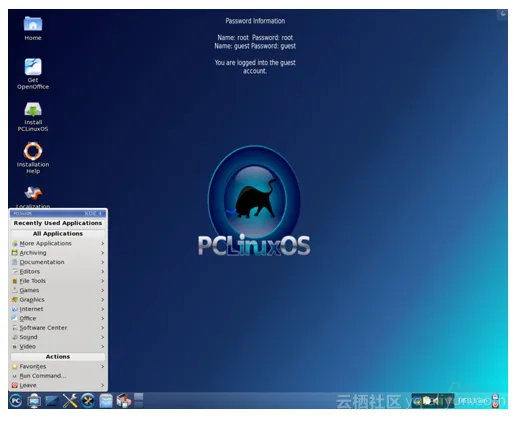
Task: Click the lock/logout icon at taskbar end
Action: coord(495,401)
